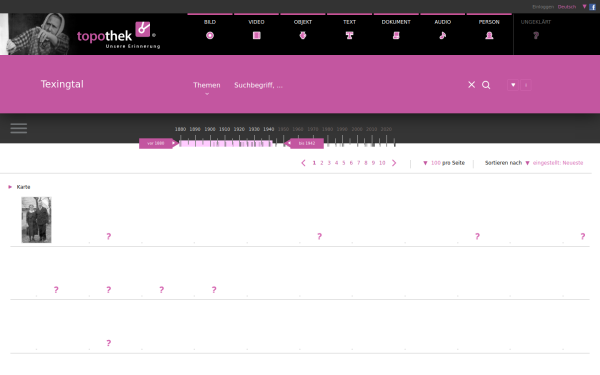
Task: Open extended search dropdown arrow
Action: coord(513,85)
